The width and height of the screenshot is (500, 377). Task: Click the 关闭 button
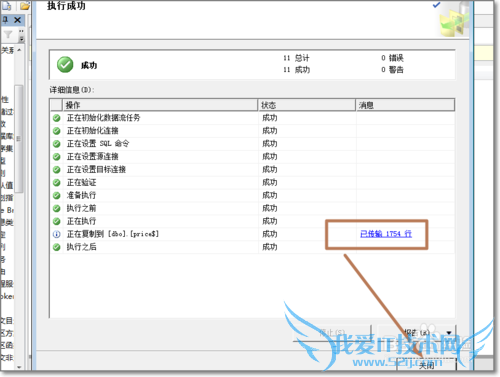(426, 365)
